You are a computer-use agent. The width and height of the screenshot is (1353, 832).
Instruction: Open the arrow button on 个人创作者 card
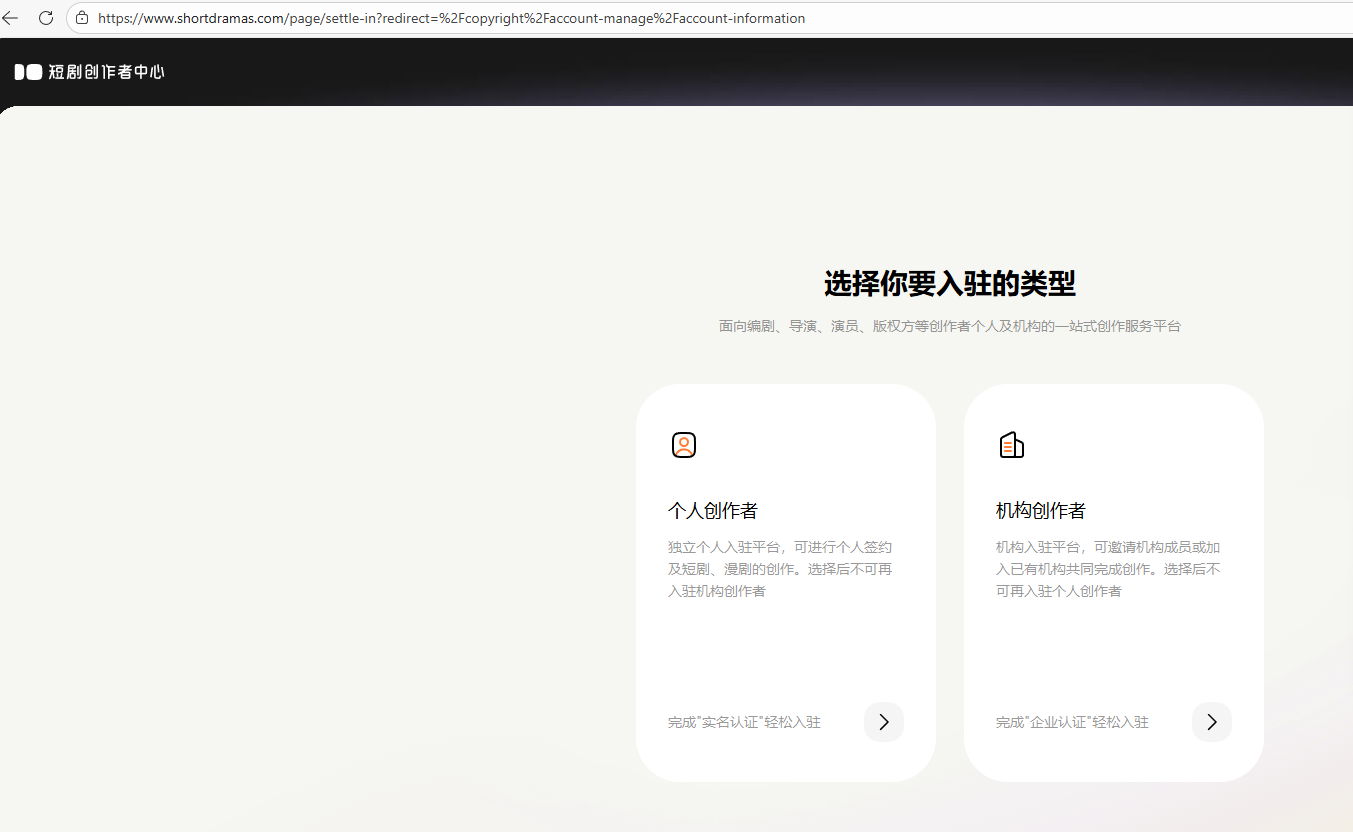point(884,722)
